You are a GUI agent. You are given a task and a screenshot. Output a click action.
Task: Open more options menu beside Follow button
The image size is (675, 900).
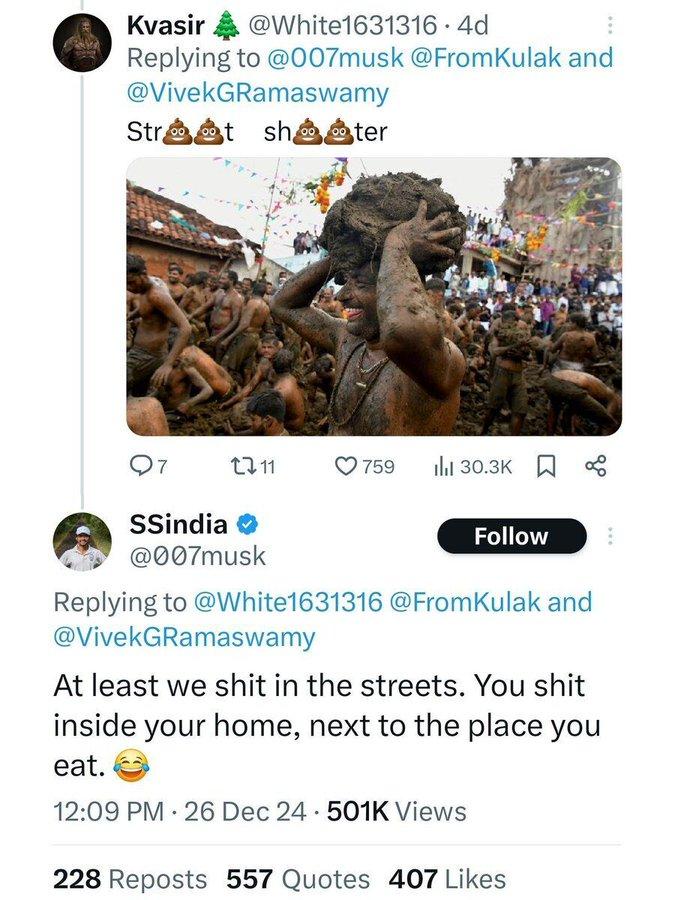tap(612, 537)
